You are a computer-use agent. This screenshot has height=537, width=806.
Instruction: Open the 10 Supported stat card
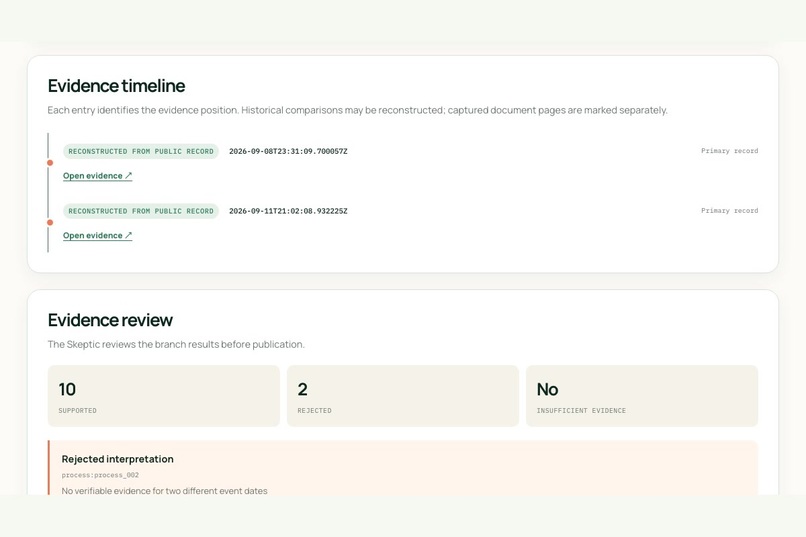[164, 396]
